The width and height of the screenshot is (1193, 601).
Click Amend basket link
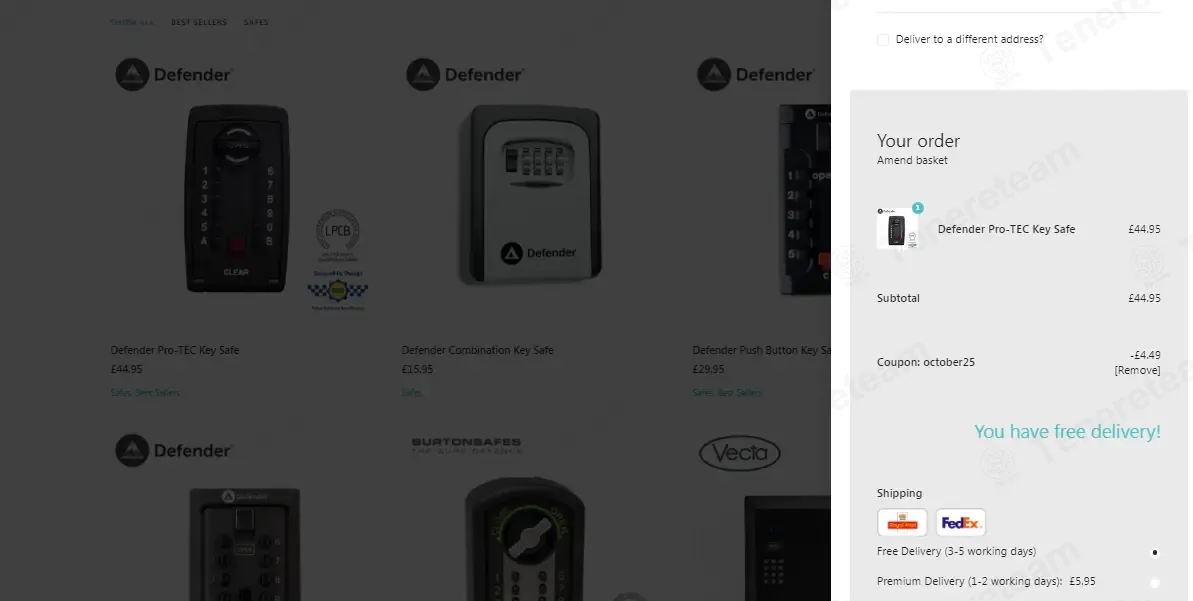coord(912,160)
